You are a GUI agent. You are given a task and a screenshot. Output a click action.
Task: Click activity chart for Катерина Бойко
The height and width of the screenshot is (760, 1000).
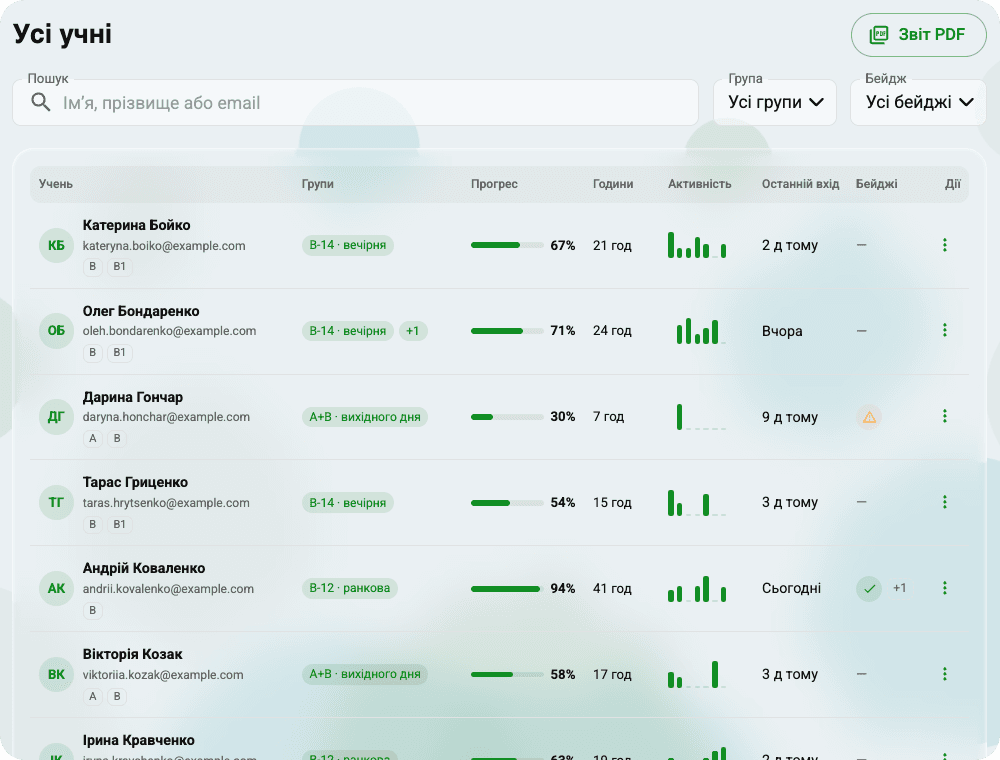[697, 245]
